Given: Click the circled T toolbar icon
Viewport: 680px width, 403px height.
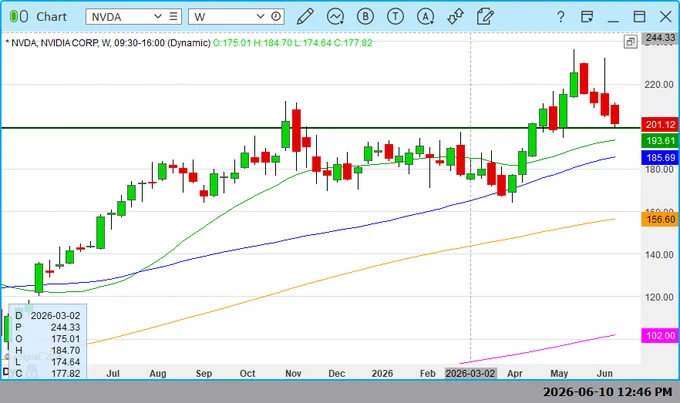Looking at the screenshot, I should tap(395, 17).
